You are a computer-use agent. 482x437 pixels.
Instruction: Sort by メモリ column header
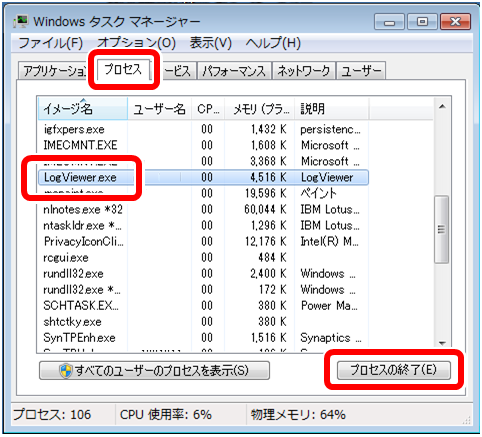point(260,108)
